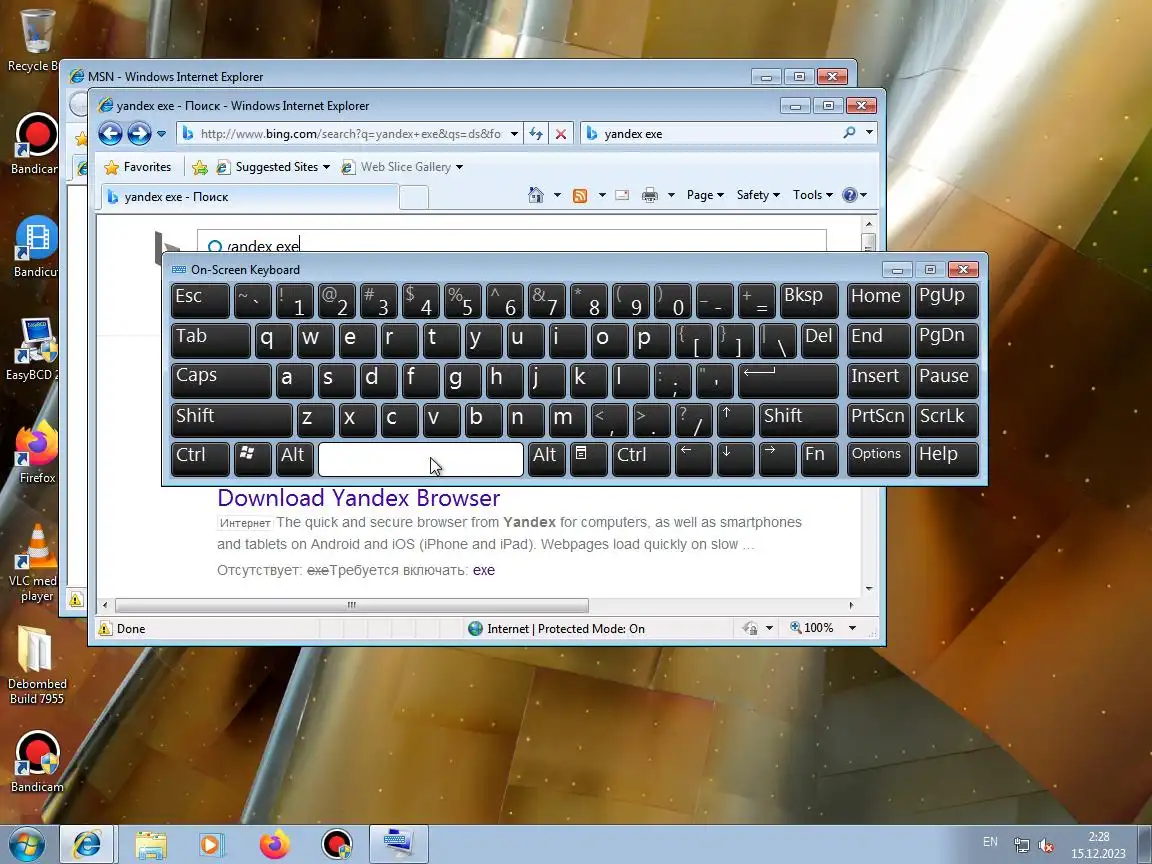Click the blue Help question mark icon
Viewport: 1152px width, 864px height.
(850, 195)
